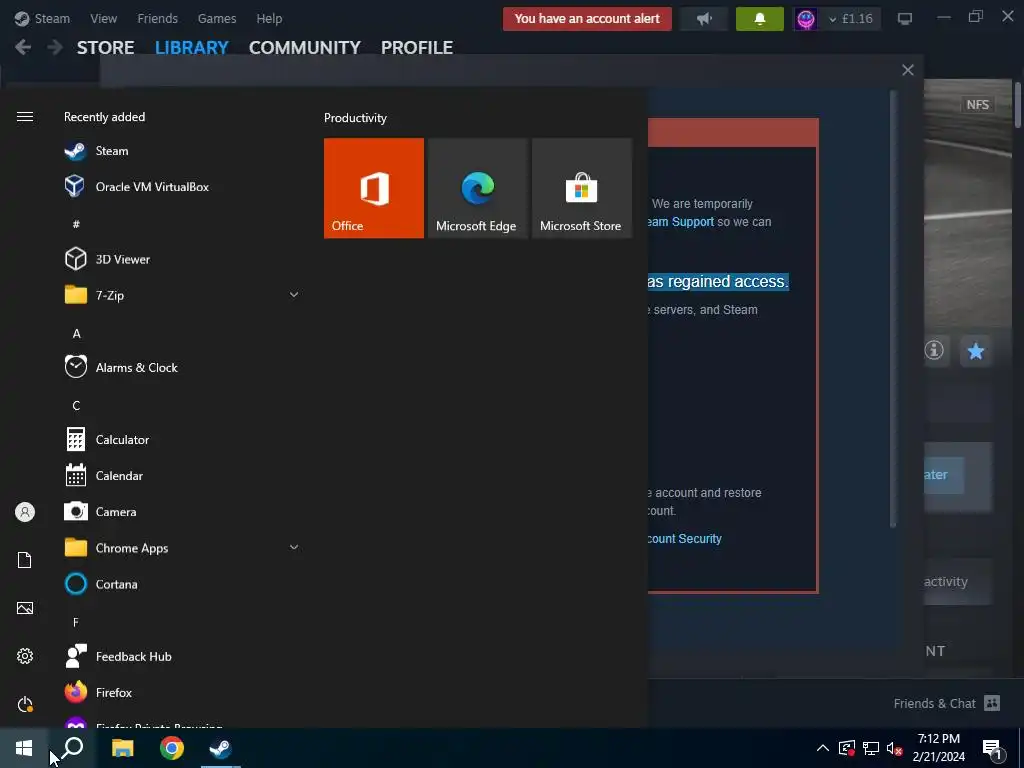
Task: Open the Steam menu in Steam menu bar
Action: point(43,18)
